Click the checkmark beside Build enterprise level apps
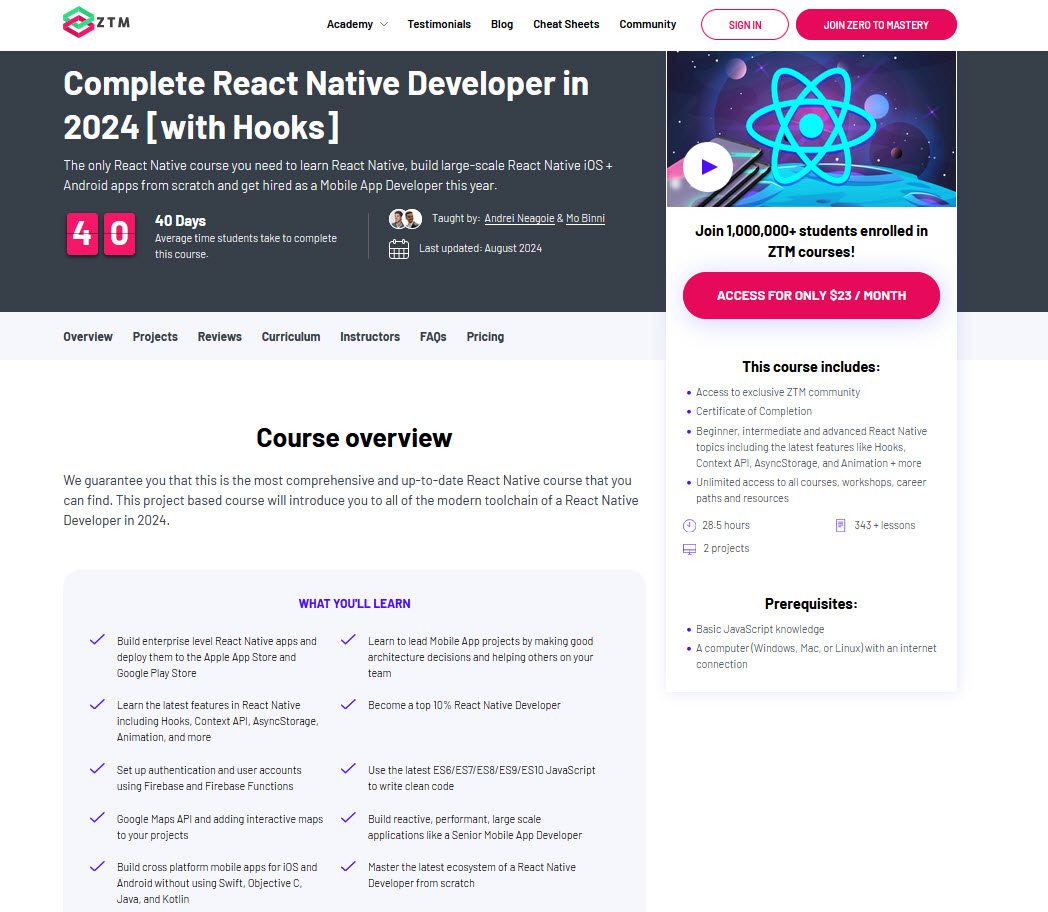1048x912 pixels. 98,639
